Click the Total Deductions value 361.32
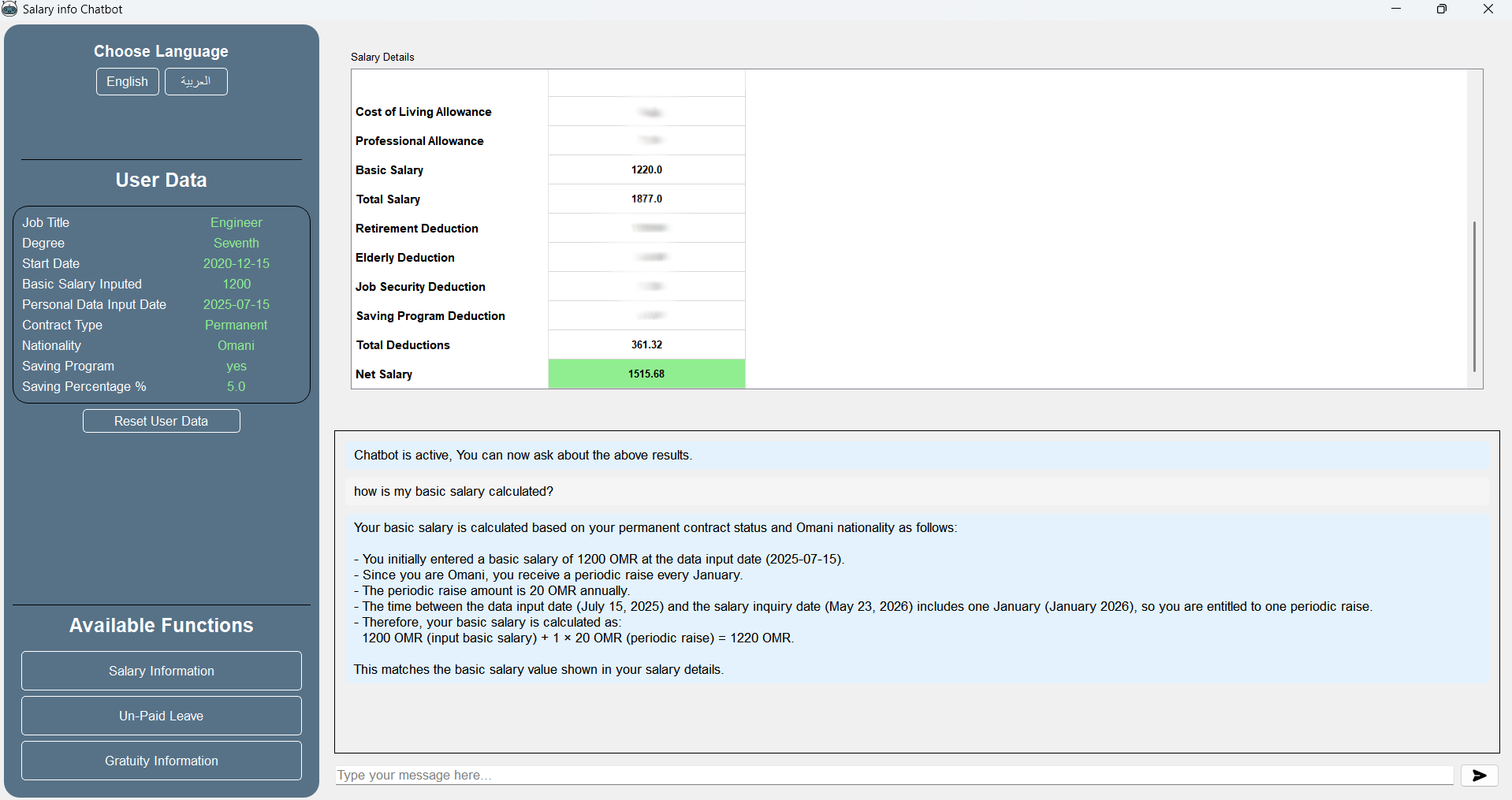Image resolution: width=1512 pixels, height=800 pixels. click(x=646, y=344)
